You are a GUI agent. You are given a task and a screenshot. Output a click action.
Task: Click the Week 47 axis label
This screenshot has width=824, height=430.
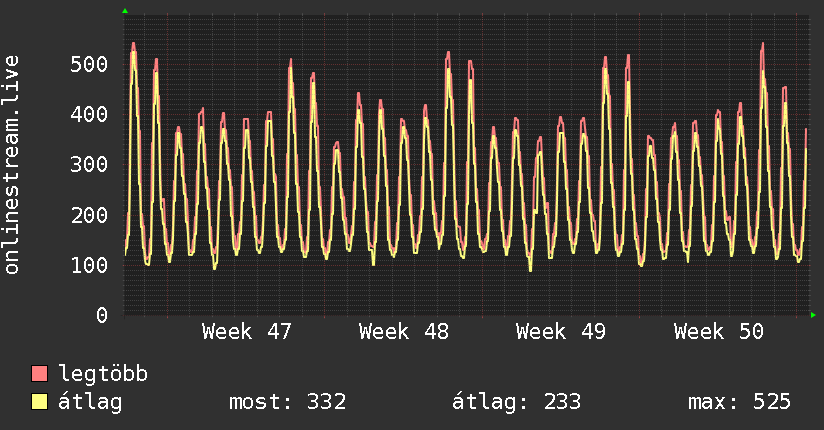[246, 332]
